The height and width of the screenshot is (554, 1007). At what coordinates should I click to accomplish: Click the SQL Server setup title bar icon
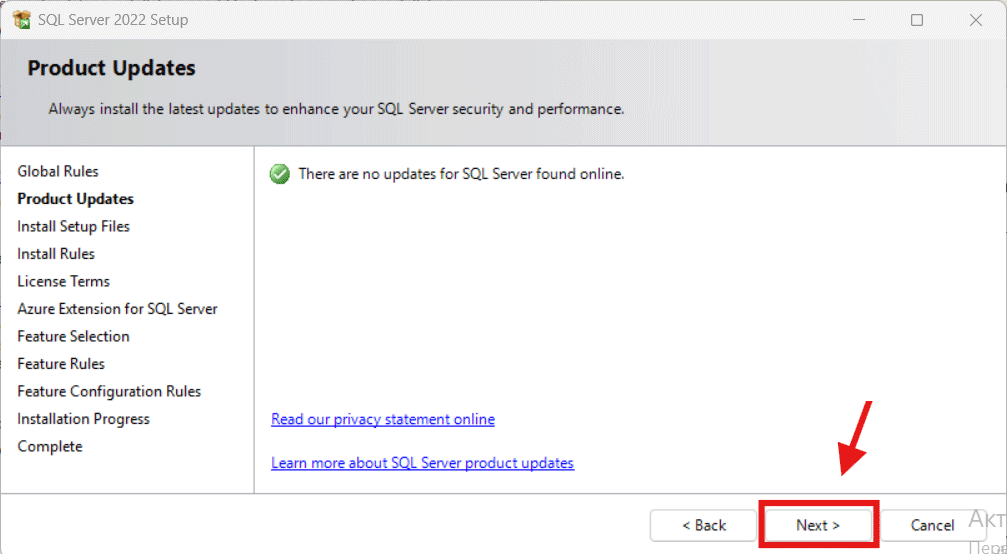point(21,20)
